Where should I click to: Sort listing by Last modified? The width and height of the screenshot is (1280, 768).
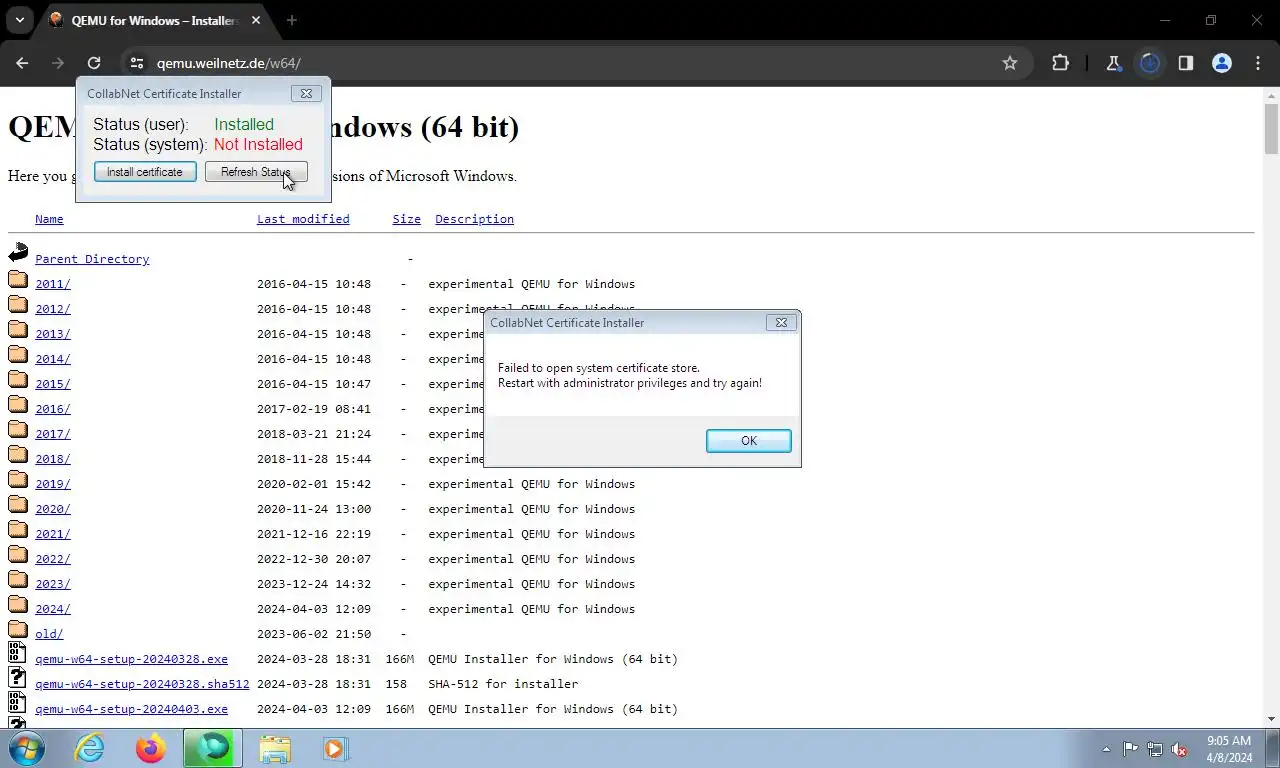pos(303,219)
